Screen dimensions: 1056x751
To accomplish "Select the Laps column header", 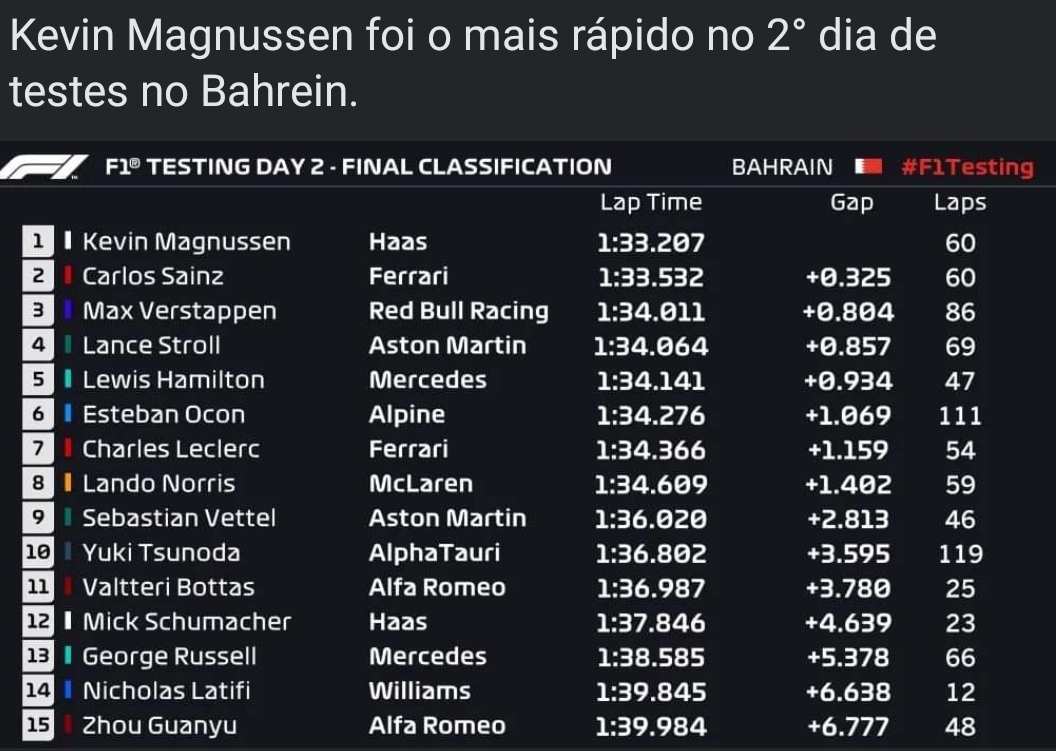I will (x=960, y=202).
